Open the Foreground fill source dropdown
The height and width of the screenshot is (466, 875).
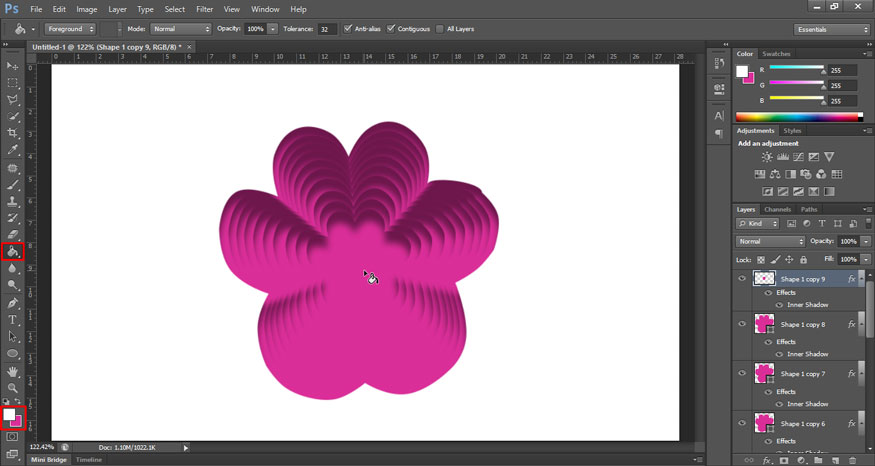click(x=70, y=29)
